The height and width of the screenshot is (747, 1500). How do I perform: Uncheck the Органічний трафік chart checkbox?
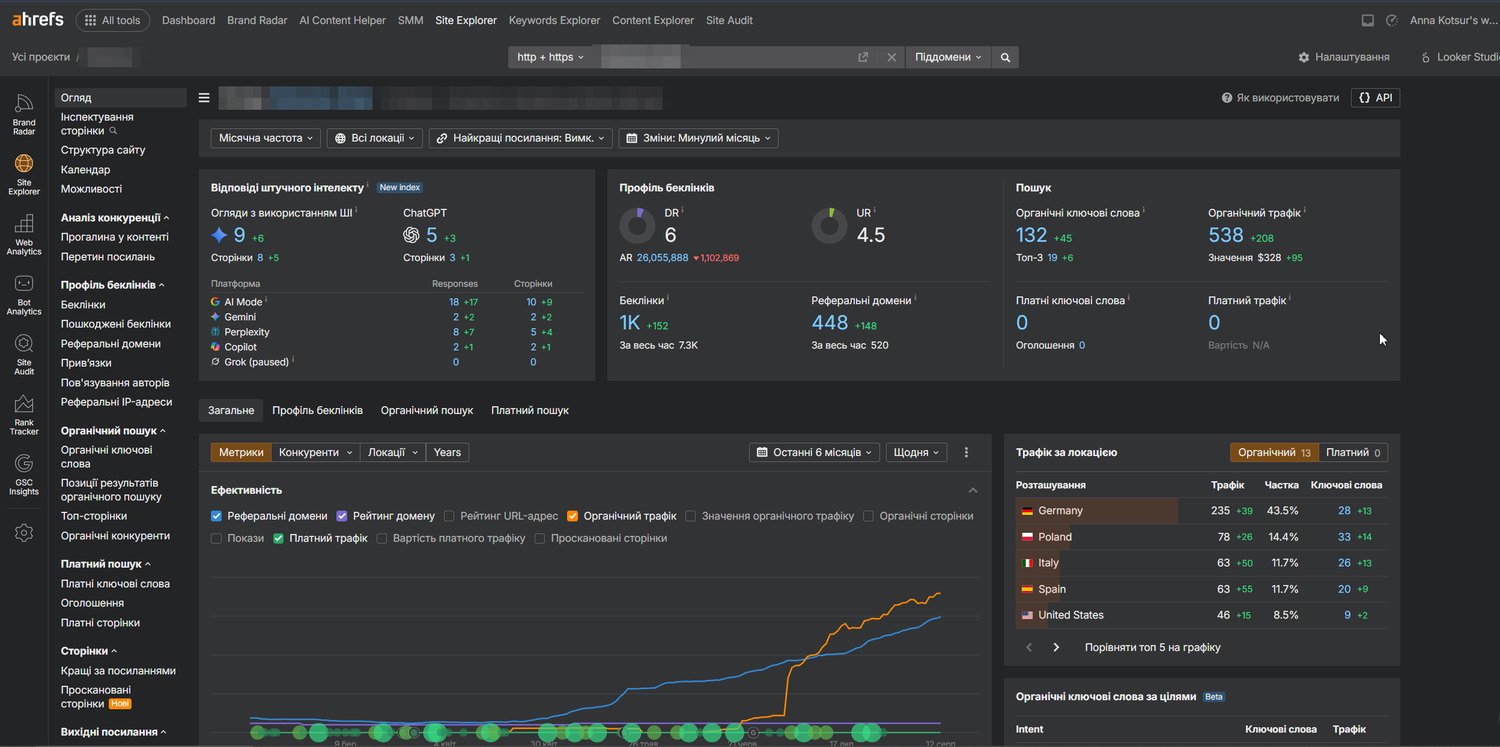573,516
